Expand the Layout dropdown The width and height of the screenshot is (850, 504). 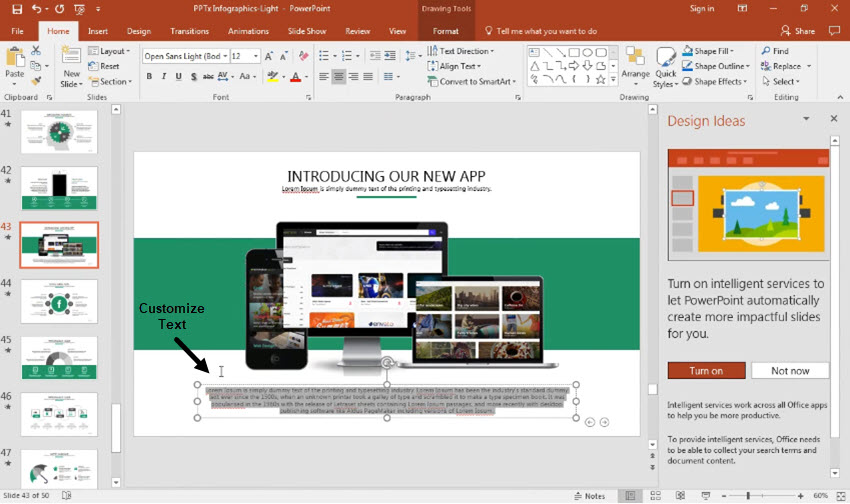[109, 51]
